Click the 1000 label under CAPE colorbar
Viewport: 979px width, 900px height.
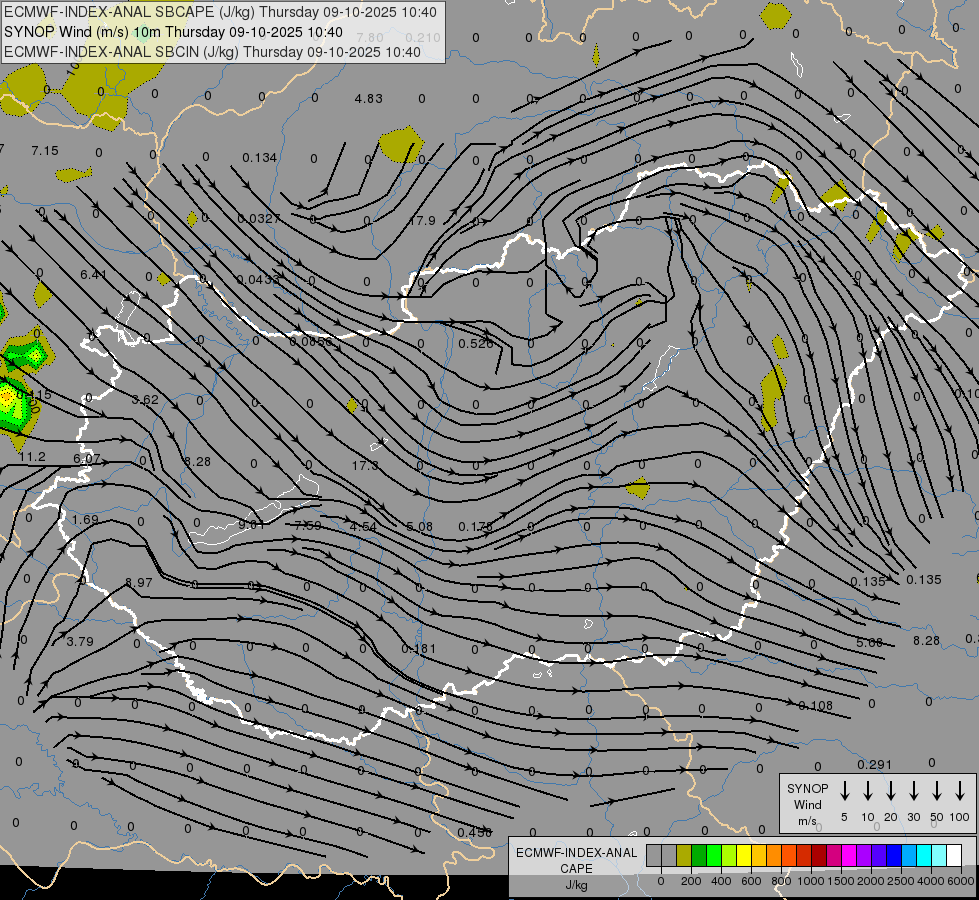tap(810, 881)
